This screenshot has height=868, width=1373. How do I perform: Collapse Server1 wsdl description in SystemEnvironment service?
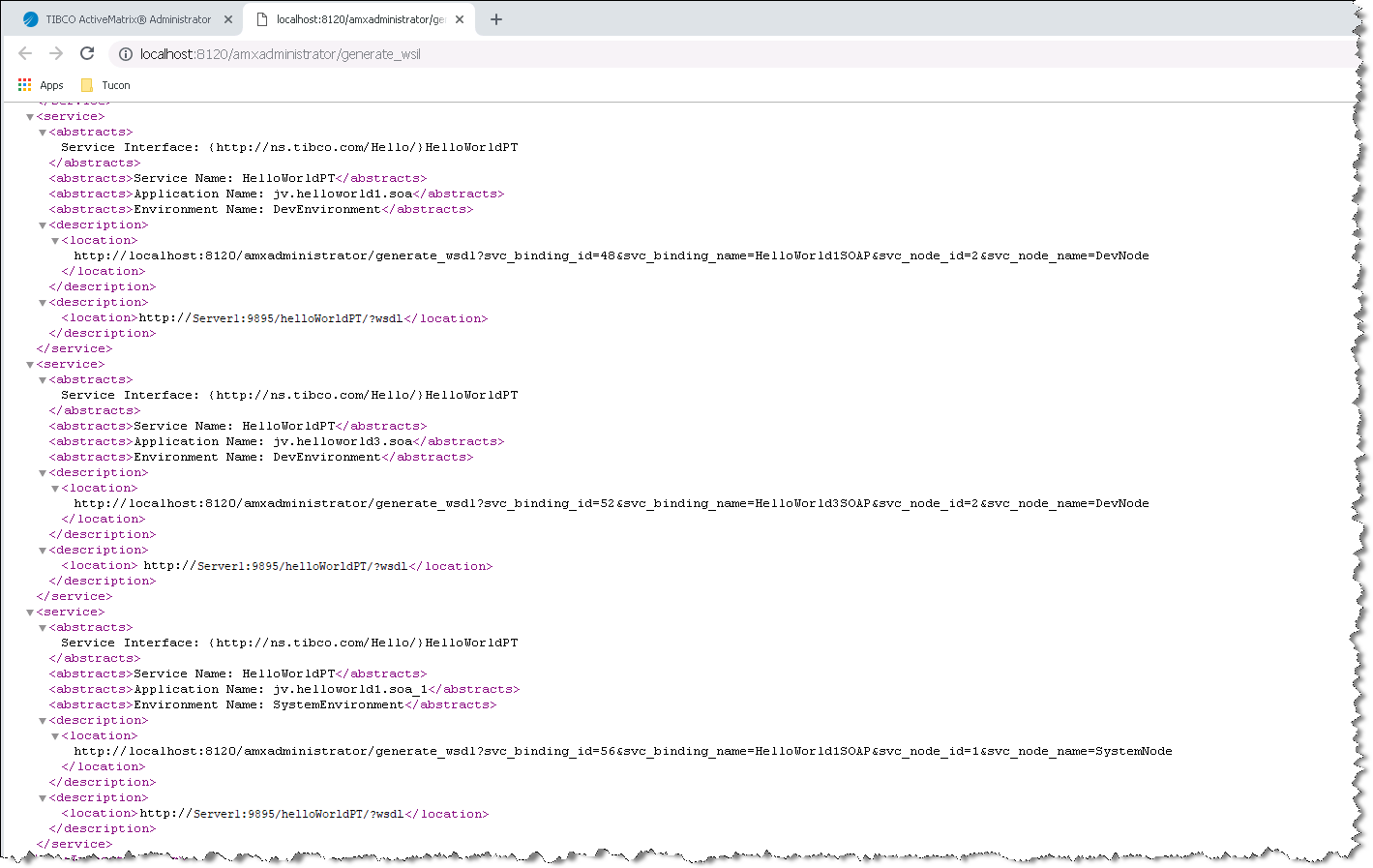43,798
